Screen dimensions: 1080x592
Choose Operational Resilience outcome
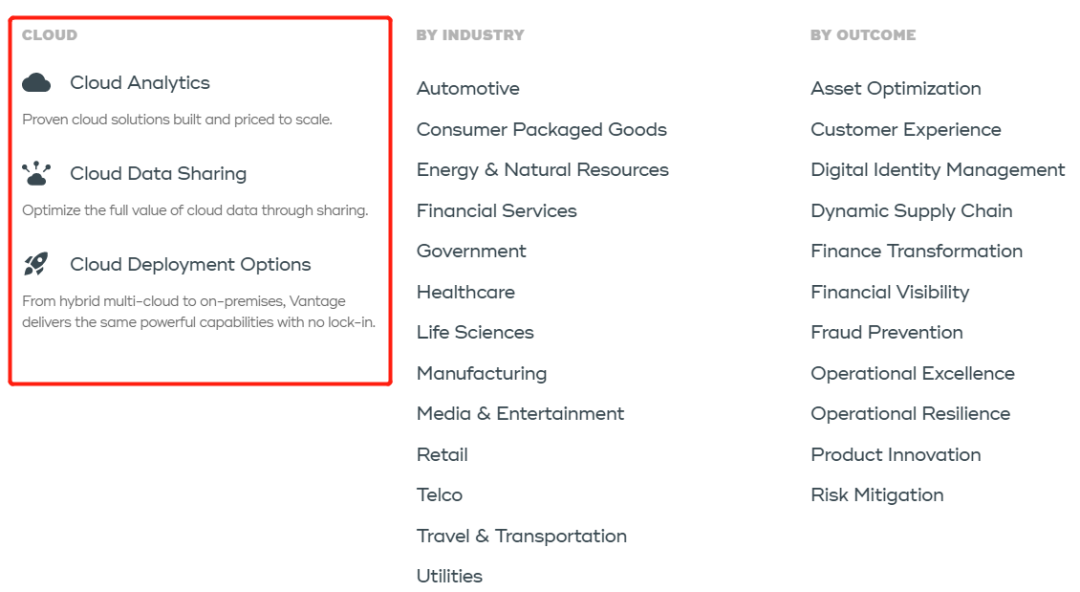pyautogui.click(x=910, y=414)
